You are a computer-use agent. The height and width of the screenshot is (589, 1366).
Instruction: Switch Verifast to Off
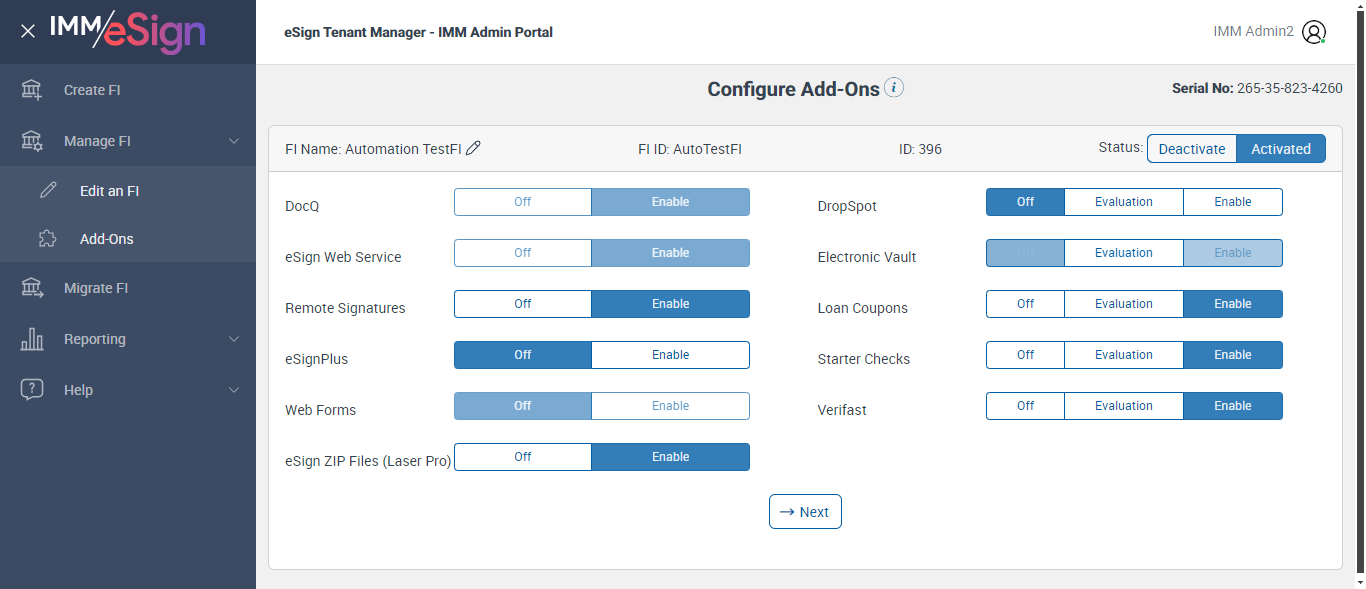pyautogui.click(x=1025, y=406)
